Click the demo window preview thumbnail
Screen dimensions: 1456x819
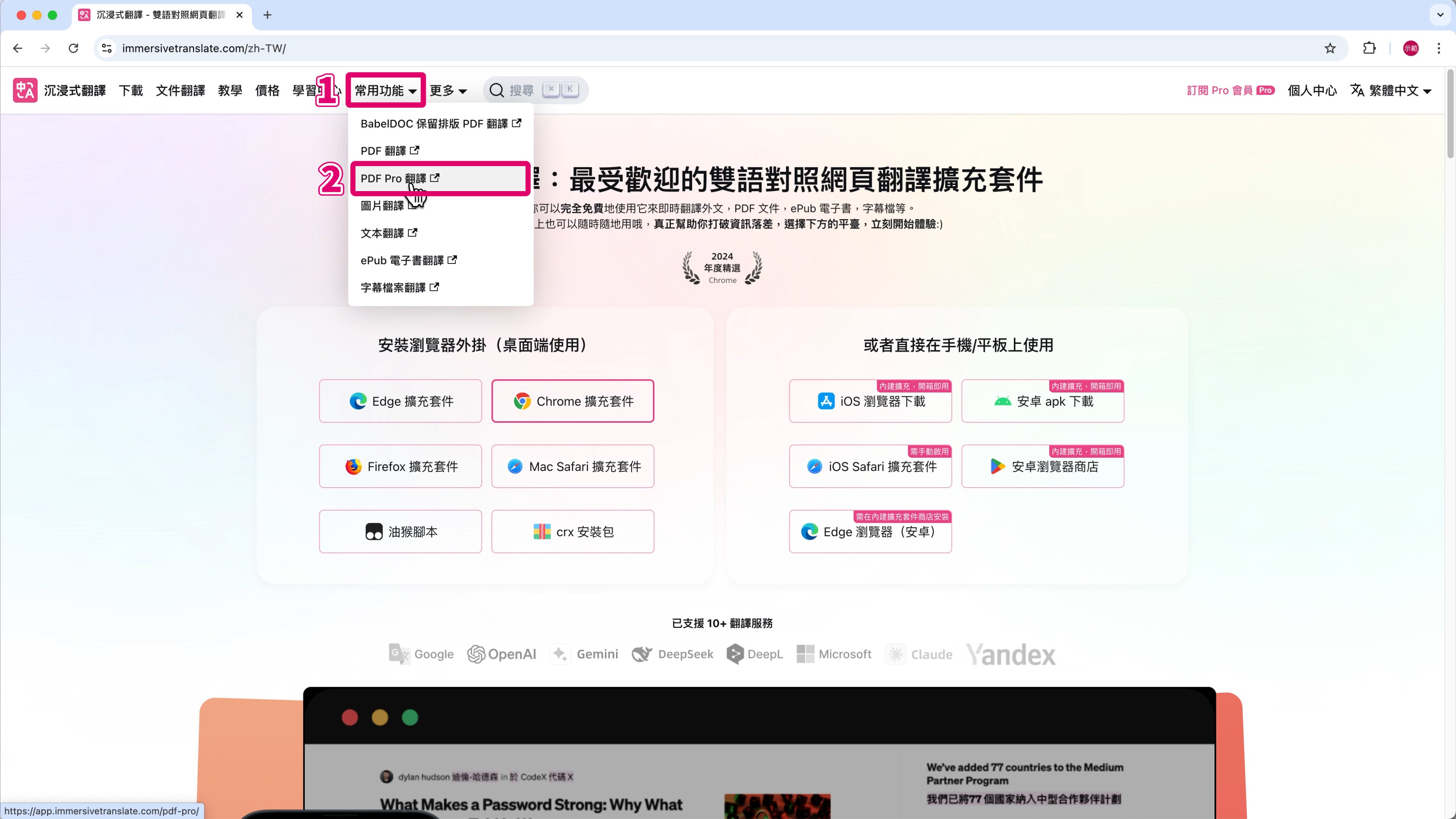click(759, 753)
